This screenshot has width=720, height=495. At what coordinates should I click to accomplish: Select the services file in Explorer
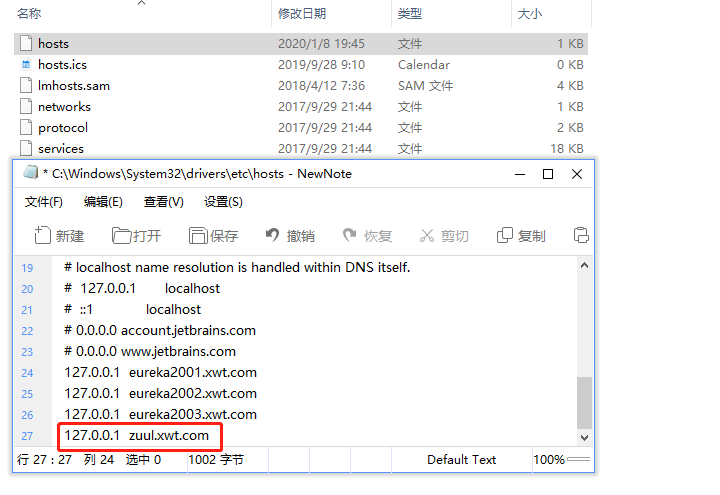[301, 149]
